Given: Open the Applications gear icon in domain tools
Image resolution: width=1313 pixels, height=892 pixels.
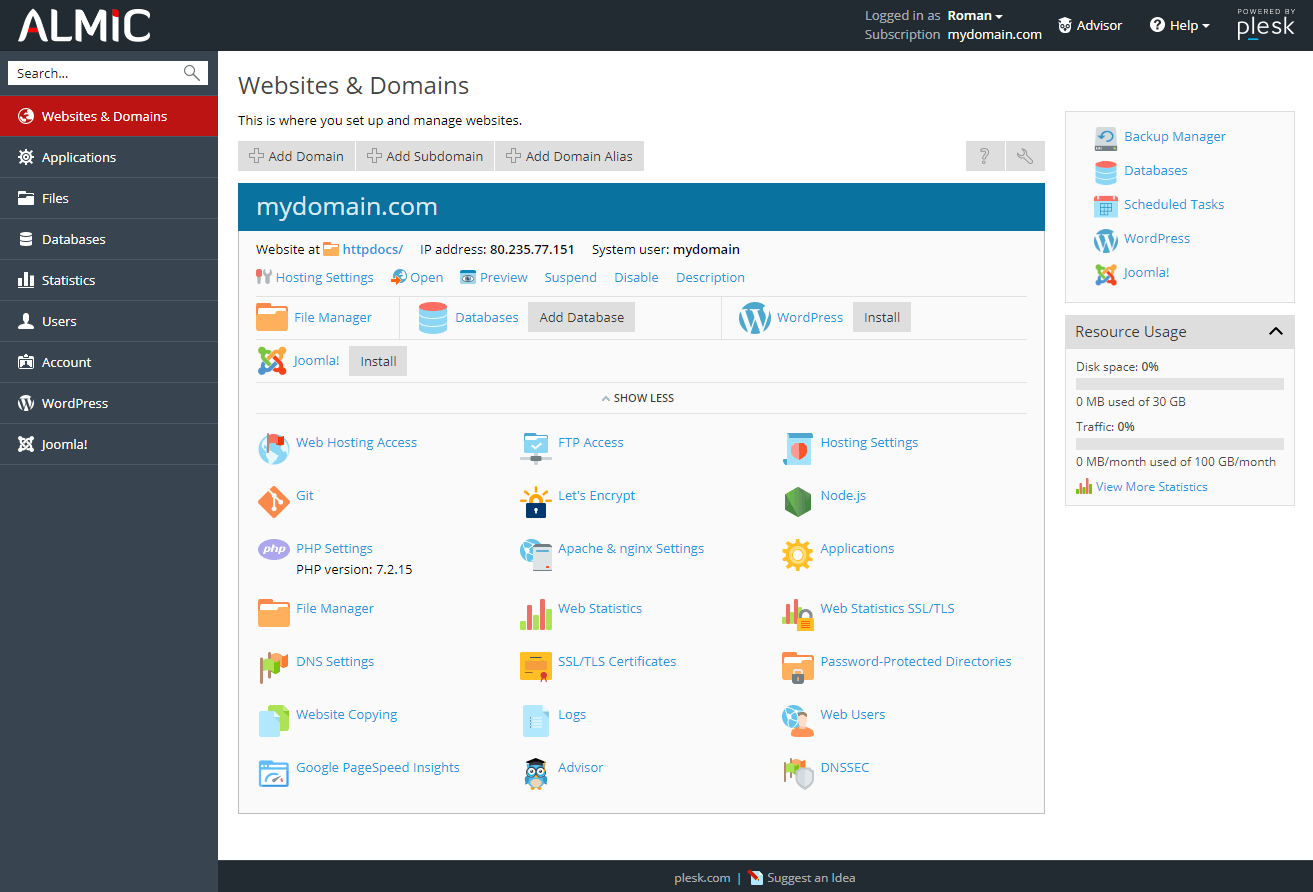Looking at the screenshot, I should 797,554.
